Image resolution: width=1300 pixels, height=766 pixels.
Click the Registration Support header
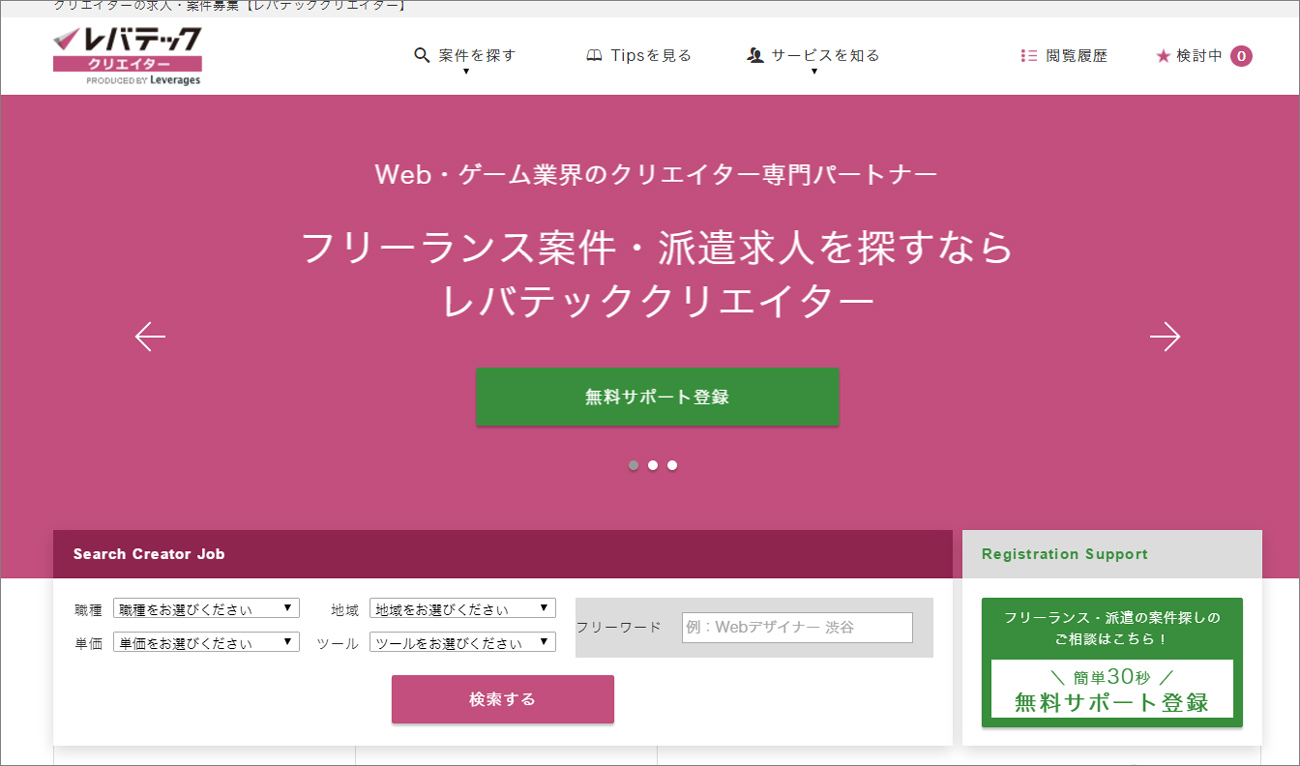pyautogui.click(x=1112, y=554)
